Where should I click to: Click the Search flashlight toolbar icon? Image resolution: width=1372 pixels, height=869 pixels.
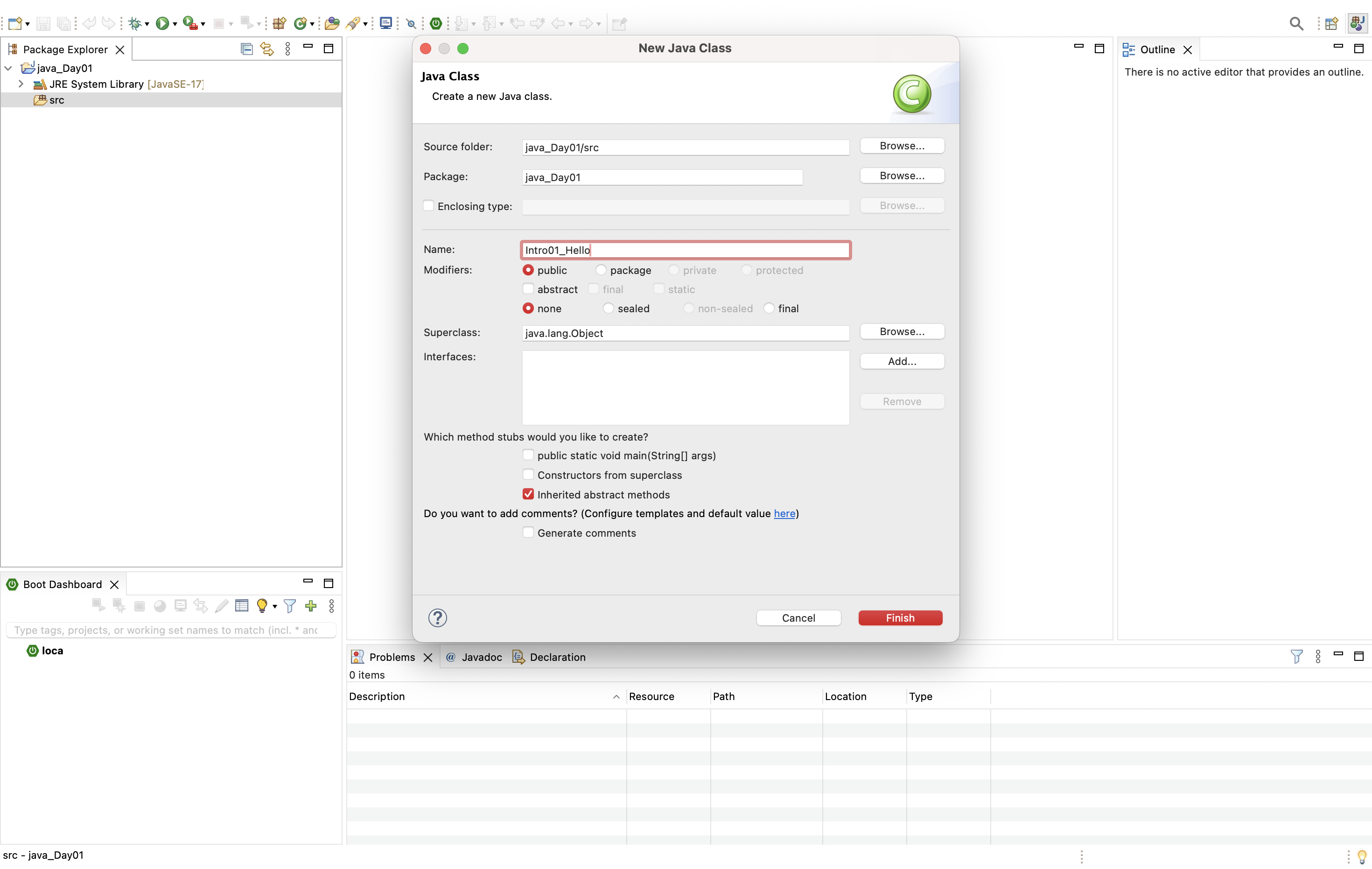(353, 23)
